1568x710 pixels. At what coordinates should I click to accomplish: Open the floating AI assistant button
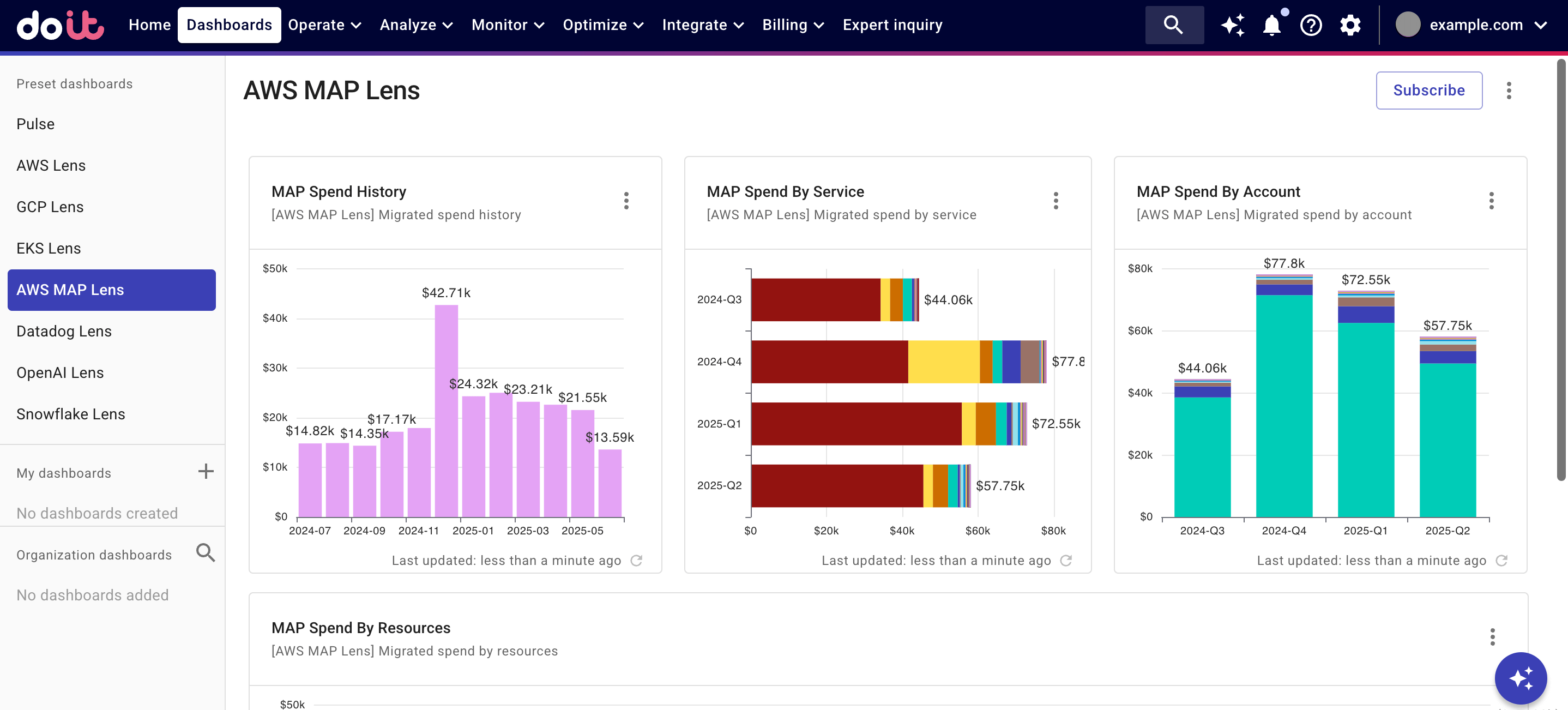1521,678
